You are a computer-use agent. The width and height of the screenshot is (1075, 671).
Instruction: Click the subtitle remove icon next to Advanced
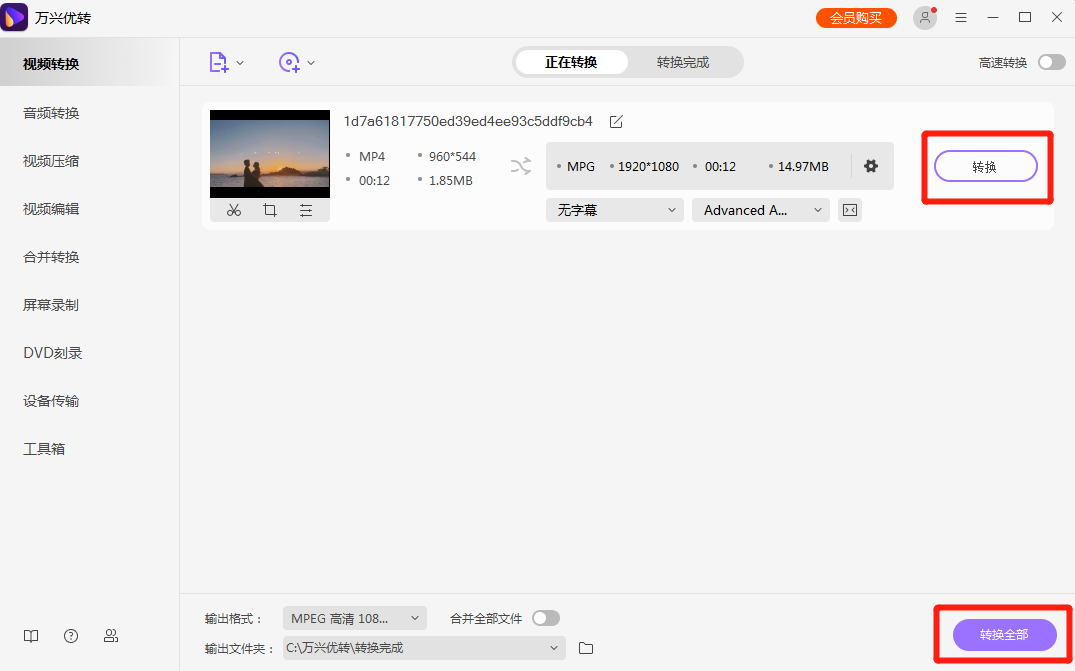(849, 210)
